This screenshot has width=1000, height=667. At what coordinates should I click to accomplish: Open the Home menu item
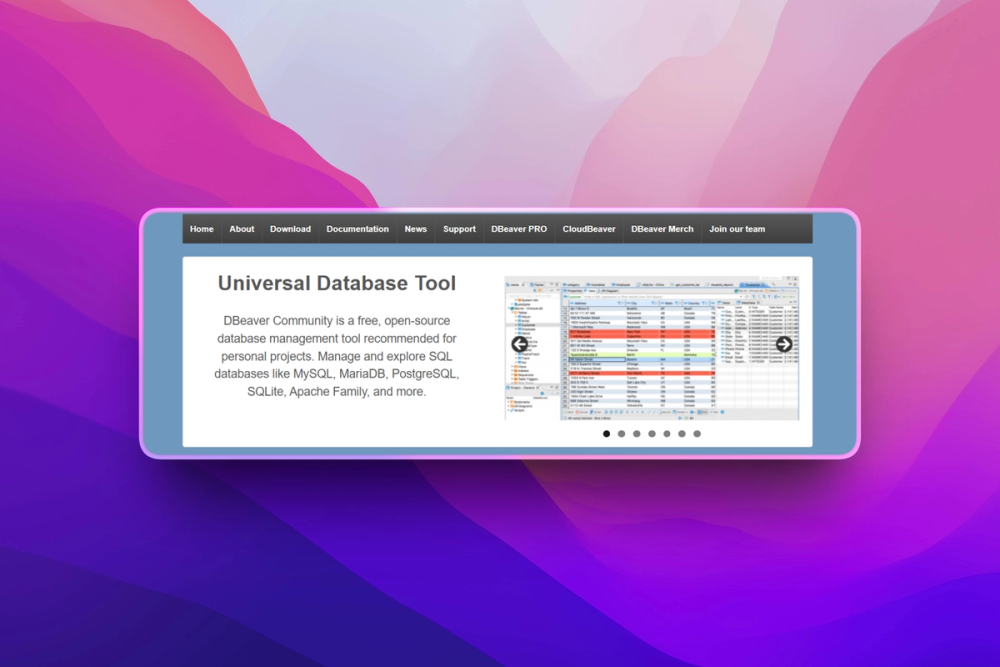202,229
